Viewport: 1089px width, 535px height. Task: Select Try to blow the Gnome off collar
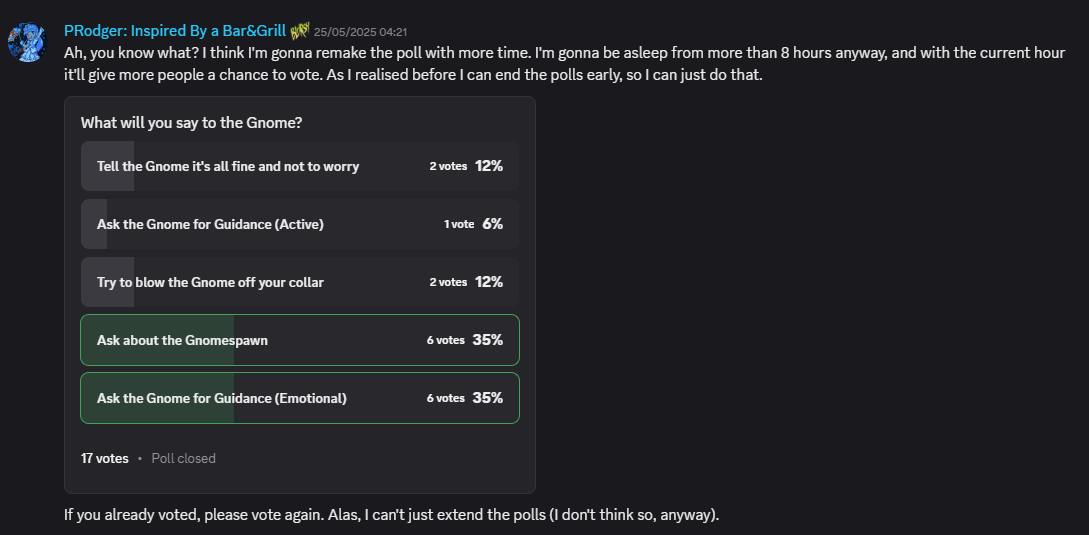pos(300,282)
